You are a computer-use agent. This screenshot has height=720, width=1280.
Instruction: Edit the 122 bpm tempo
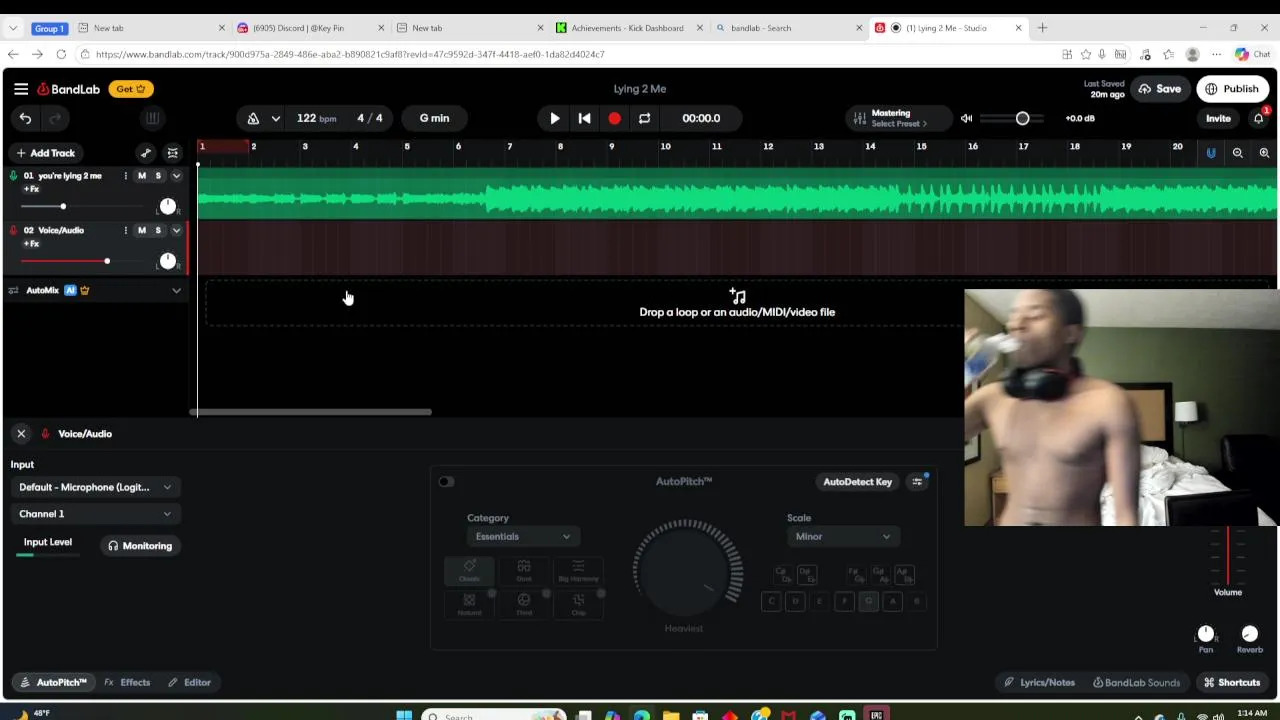click(316, 118)
